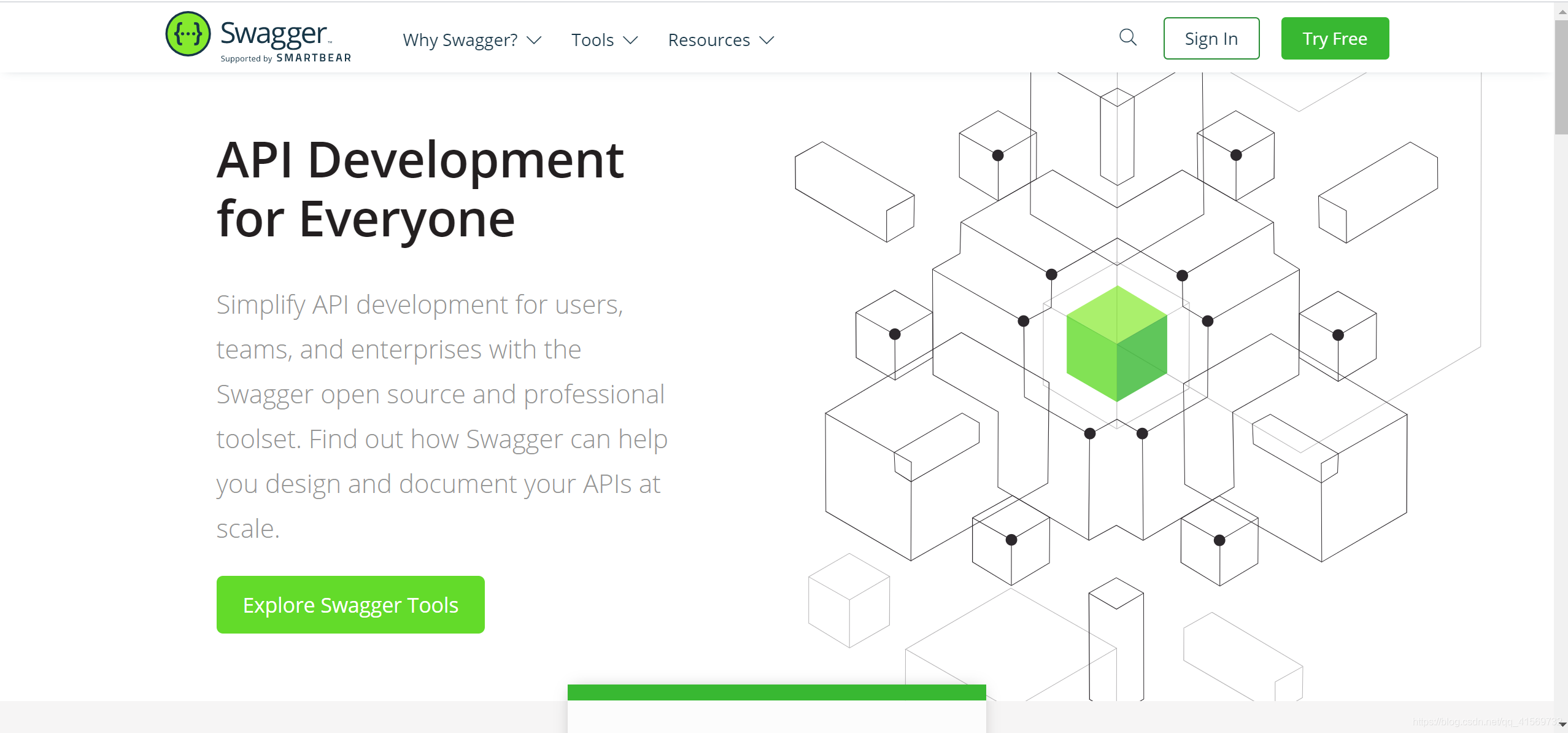The image size is (1568, 733).
Task: Open the Why Swagger? menu
Action: coord(472,40)
